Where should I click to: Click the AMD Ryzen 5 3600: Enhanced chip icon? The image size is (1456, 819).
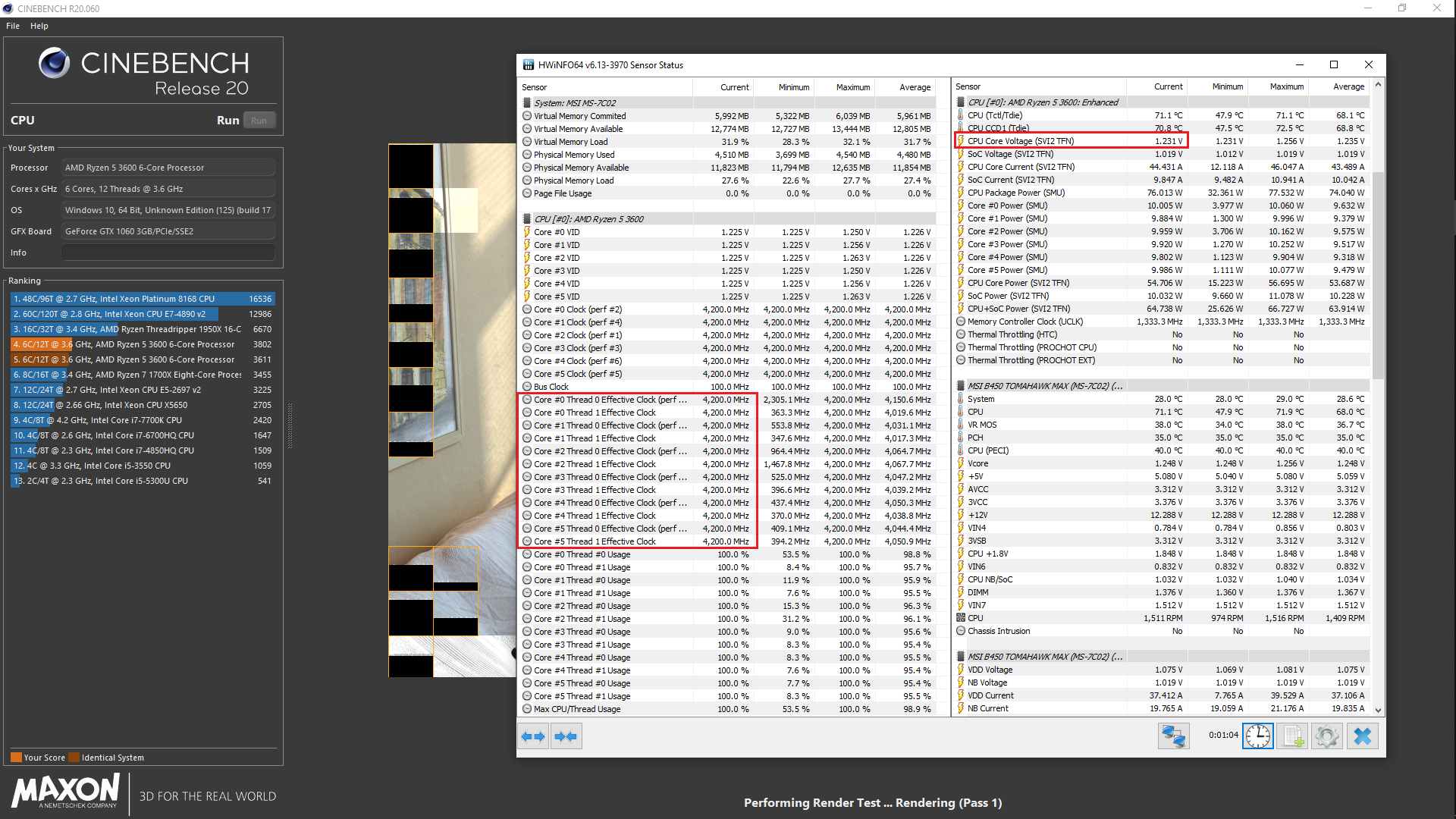961,102
